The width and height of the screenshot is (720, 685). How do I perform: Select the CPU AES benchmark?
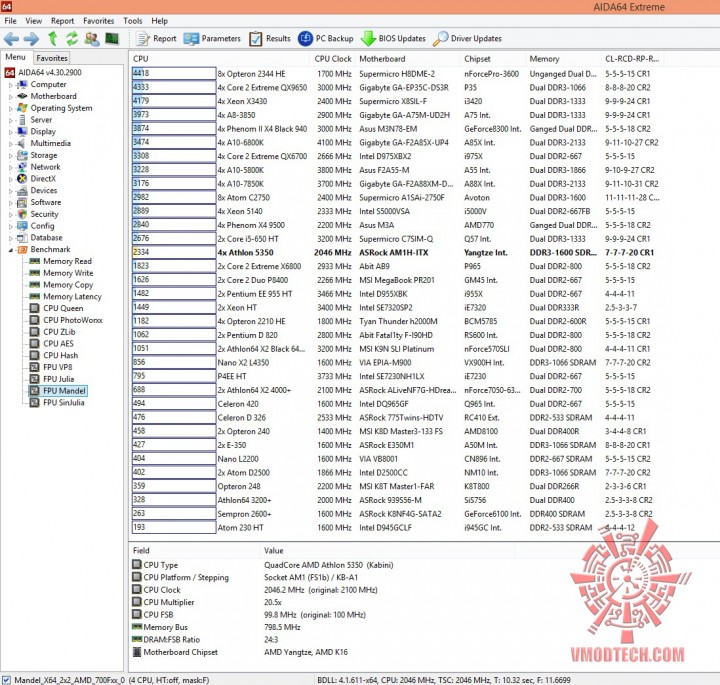pyautogui.click(x=58, y=343)
